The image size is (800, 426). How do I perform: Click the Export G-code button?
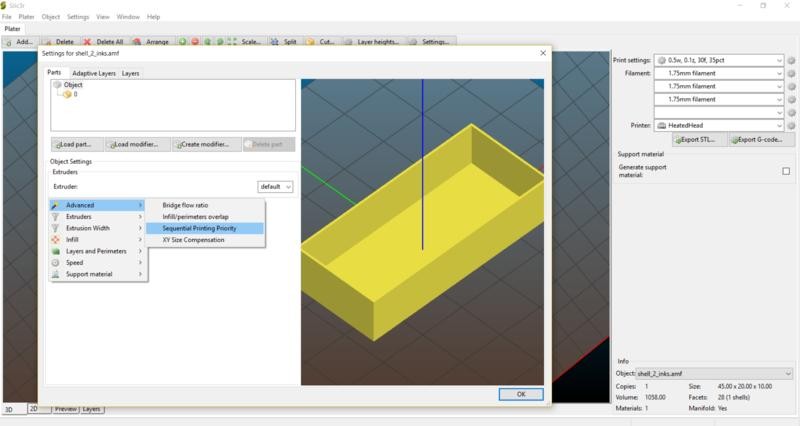[x=755, y=140]
